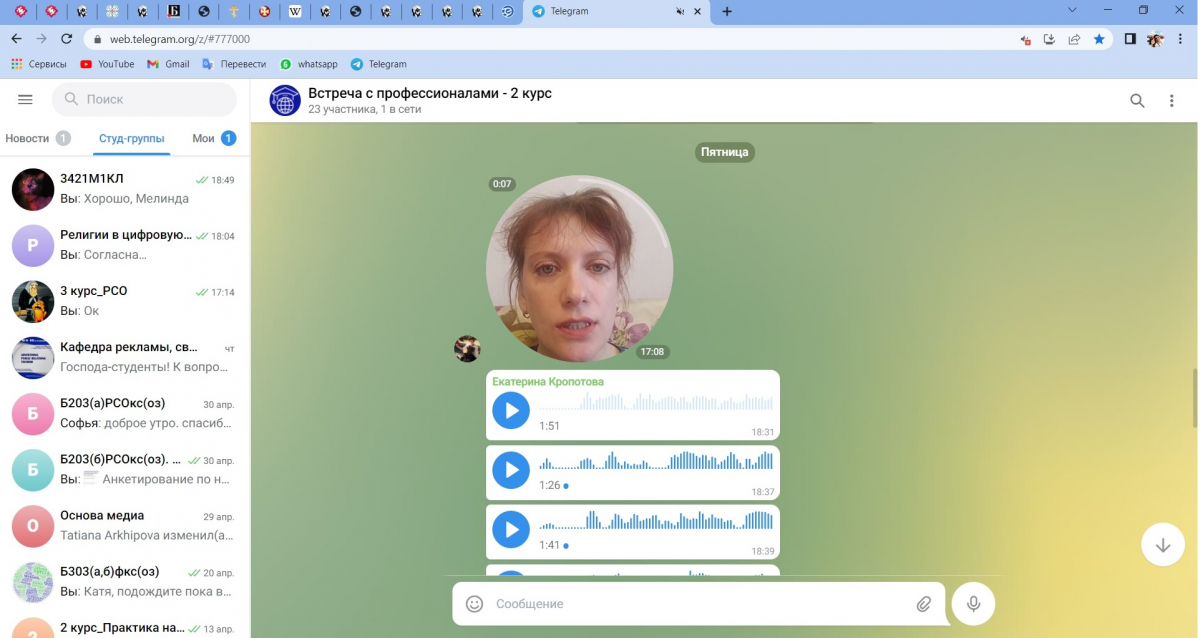Open chat with Анкетирование preview
Screen dimensions: 1200x638
tap(123, 469)
